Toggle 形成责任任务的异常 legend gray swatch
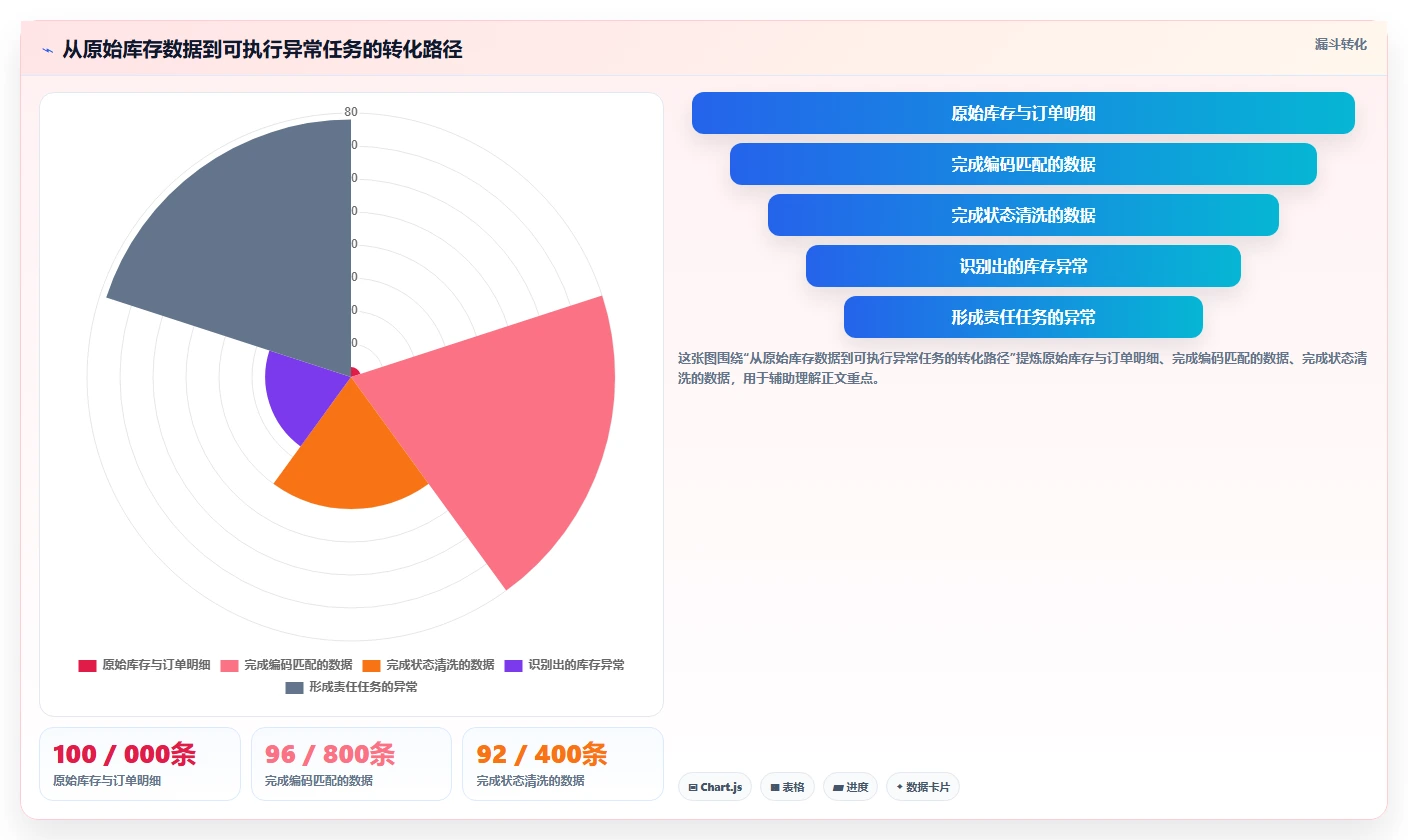Screen dimensions: 1408x840 click(x=294, y=687)
